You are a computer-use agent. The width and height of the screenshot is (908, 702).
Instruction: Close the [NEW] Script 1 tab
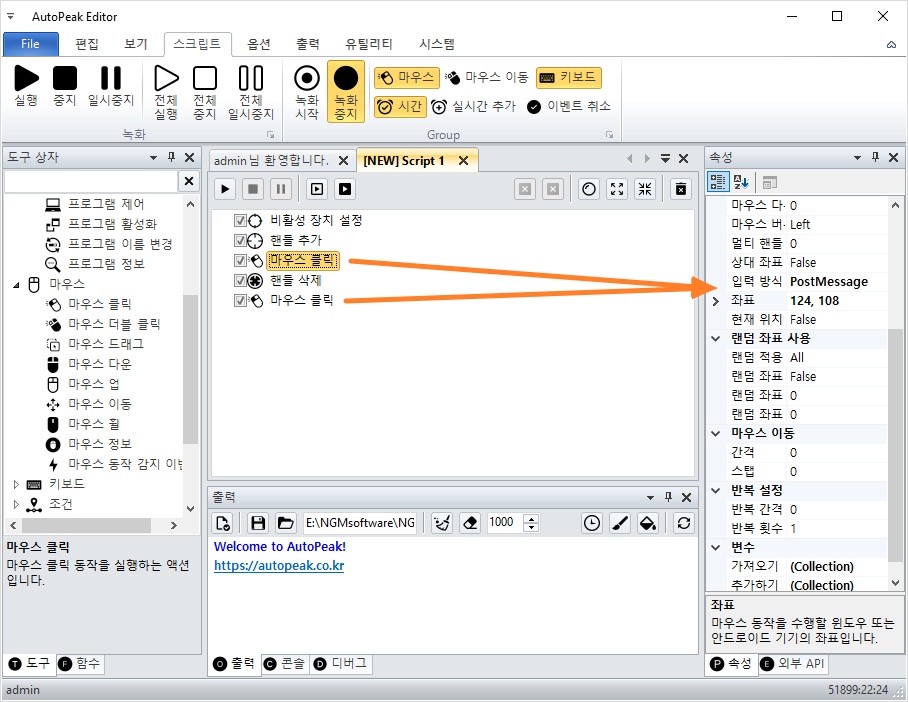[463, 161]
